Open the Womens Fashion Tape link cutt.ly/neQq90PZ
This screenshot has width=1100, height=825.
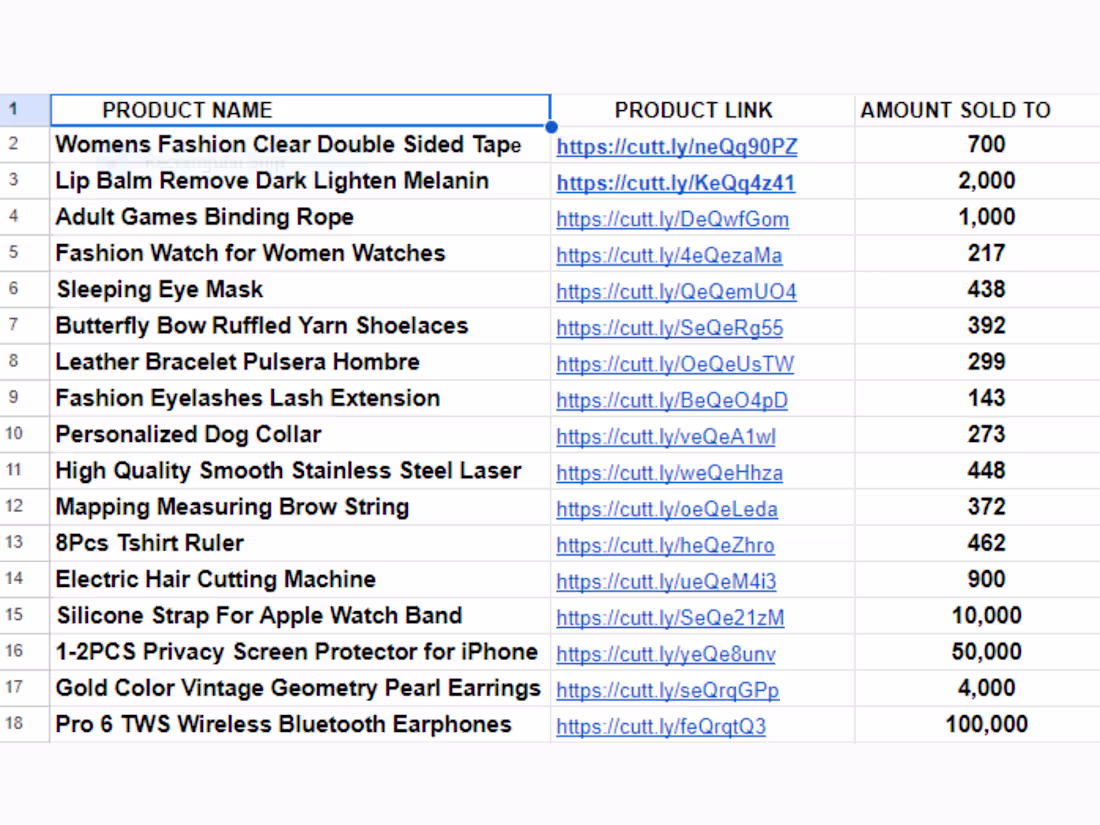point(677,146)
